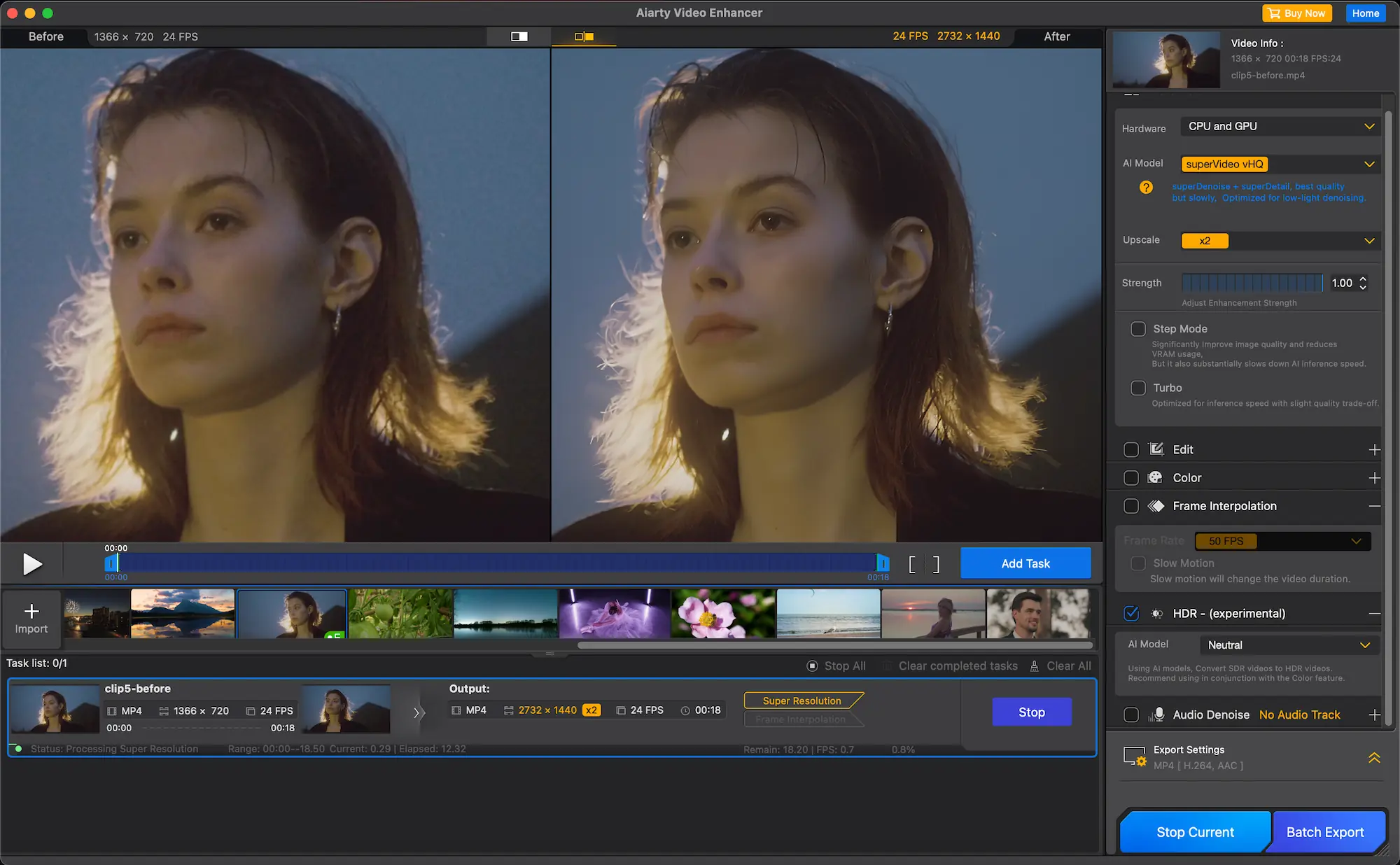The height and width of the screenshot is (865, 1400).
Task: Uncheck the HDR experimental checkbox
Action: tap(1131, 614)
